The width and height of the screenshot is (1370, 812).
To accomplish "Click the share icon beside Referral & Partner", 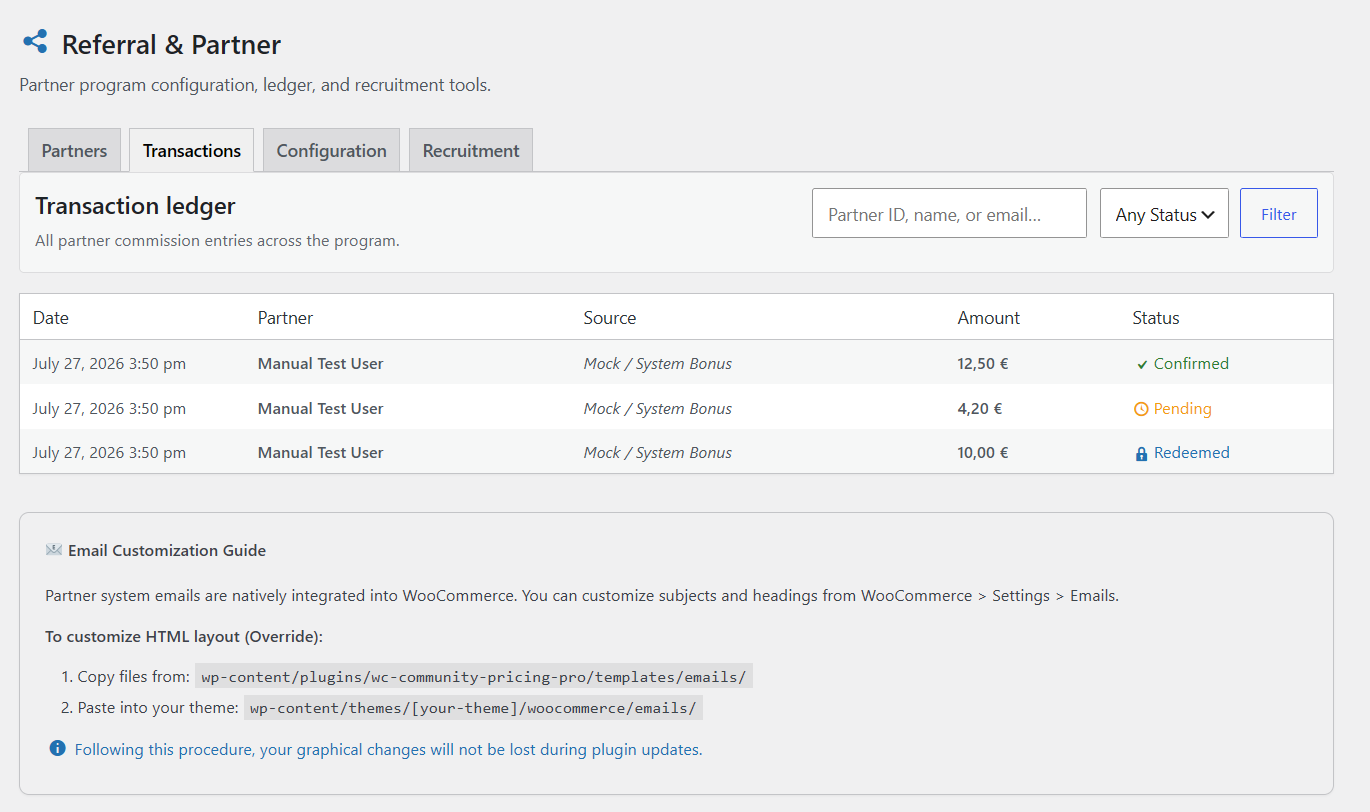I will coord(35,42).
